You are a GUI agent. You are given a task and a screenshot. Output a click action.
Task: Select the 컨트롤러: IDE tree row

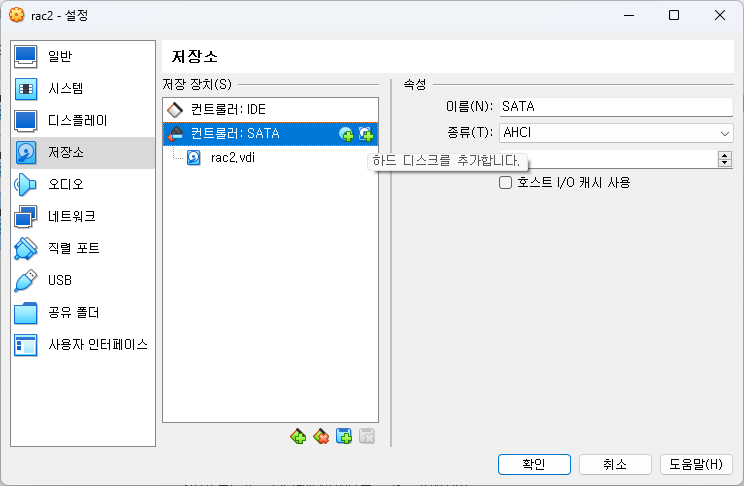pos(270,110)
